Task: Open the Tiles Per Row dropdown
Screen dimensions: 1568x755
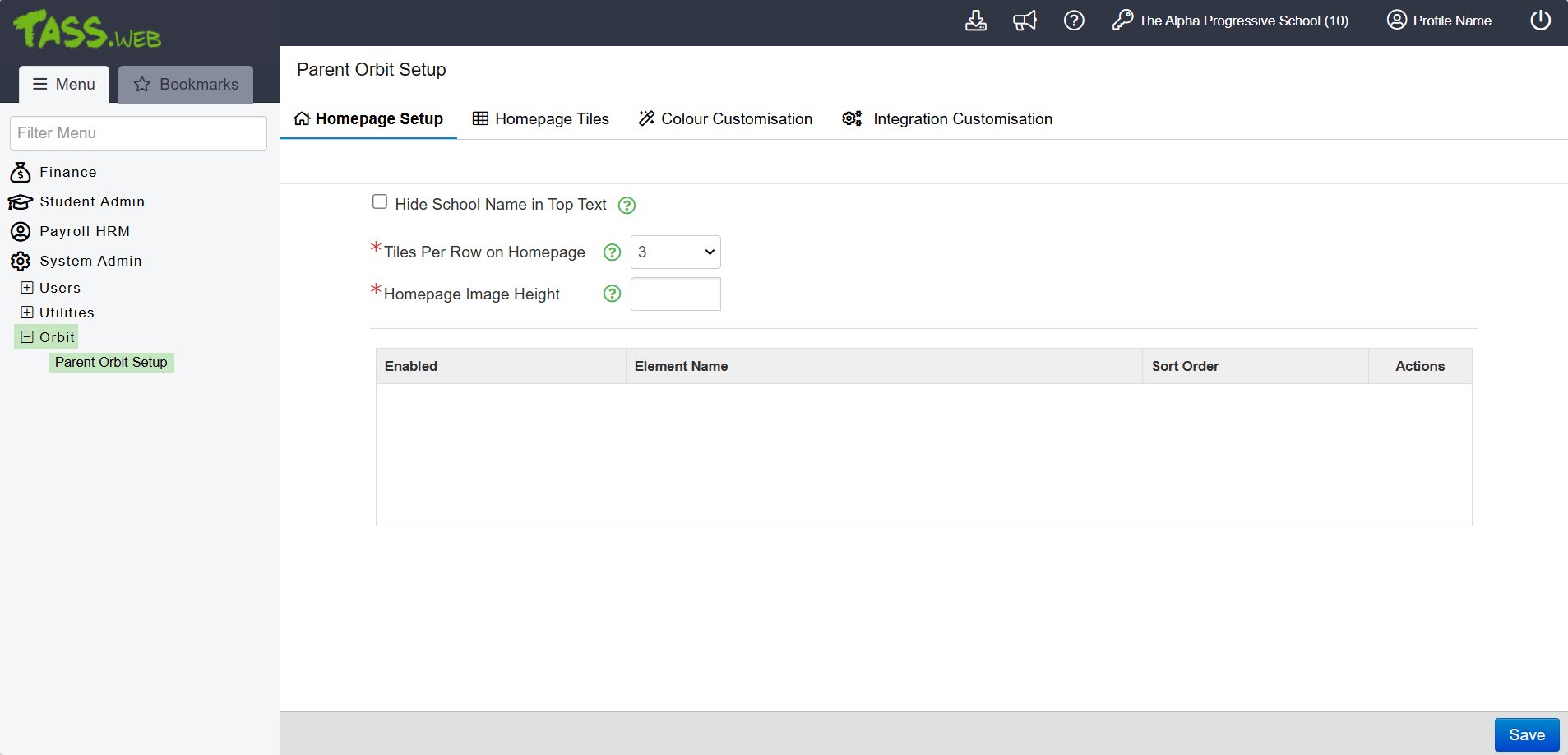Action: pyautogui.click(x=675, y=252)
